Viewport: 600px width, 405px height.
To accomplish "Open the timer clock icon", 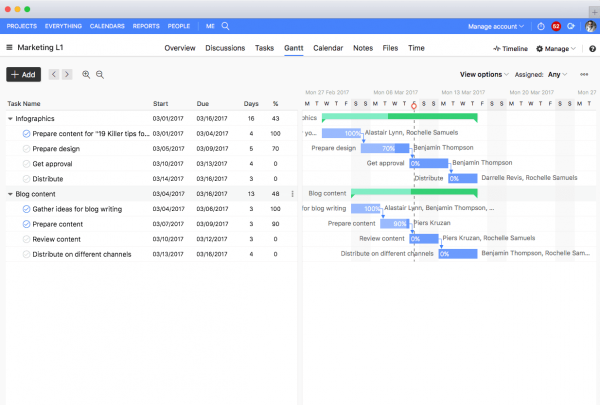I will click(541, 26).
